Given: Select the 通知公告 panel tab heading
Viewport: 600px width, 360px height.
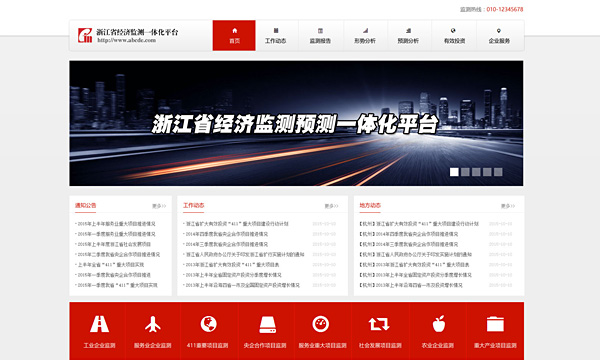Looking at the screenshot, I should (85, 205).
